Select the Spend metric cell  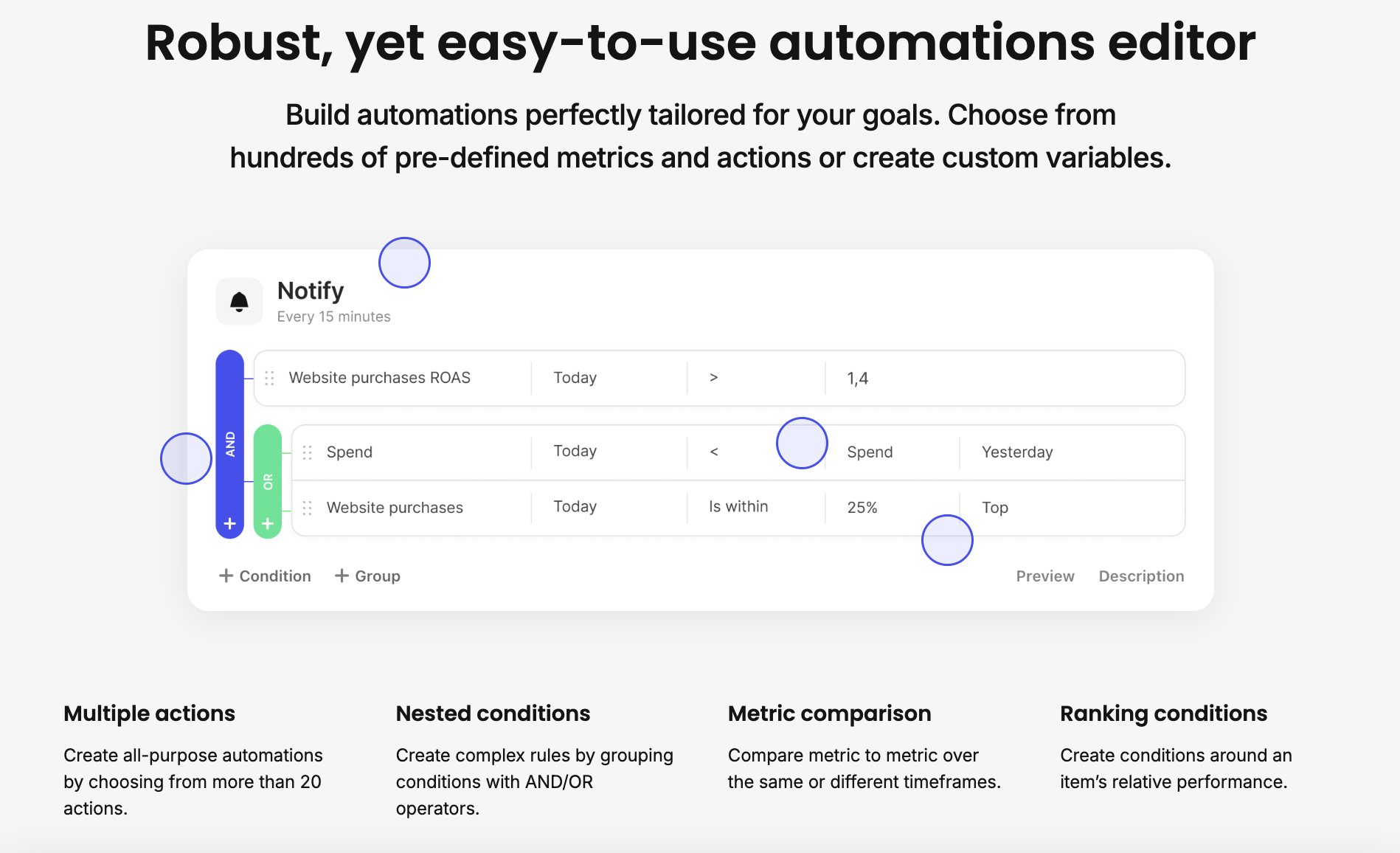(x=349, y=452)
